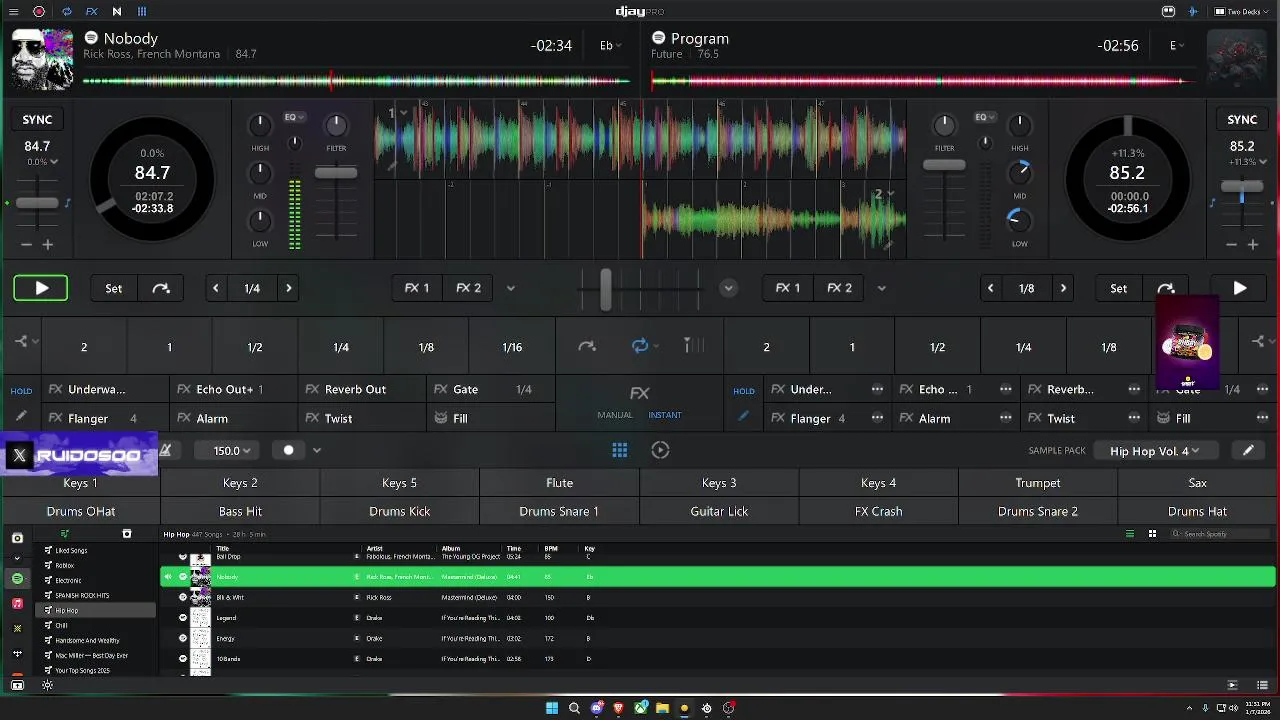
Task: Play the right deck
Action: 1239,288
